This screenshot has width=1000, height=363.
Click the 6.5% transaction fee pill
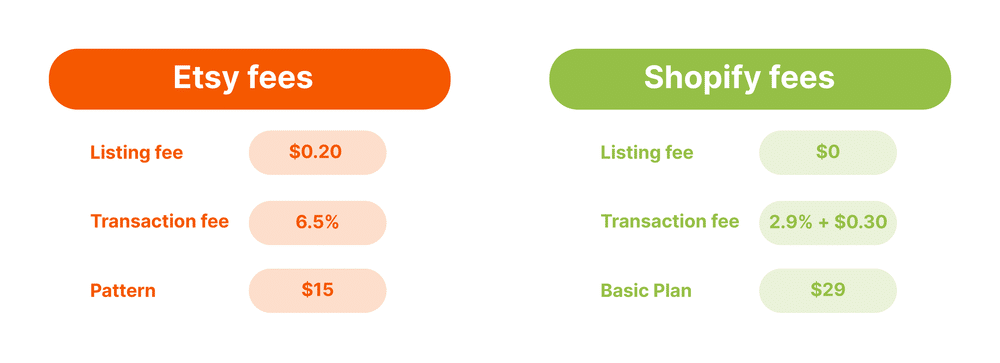318,223
